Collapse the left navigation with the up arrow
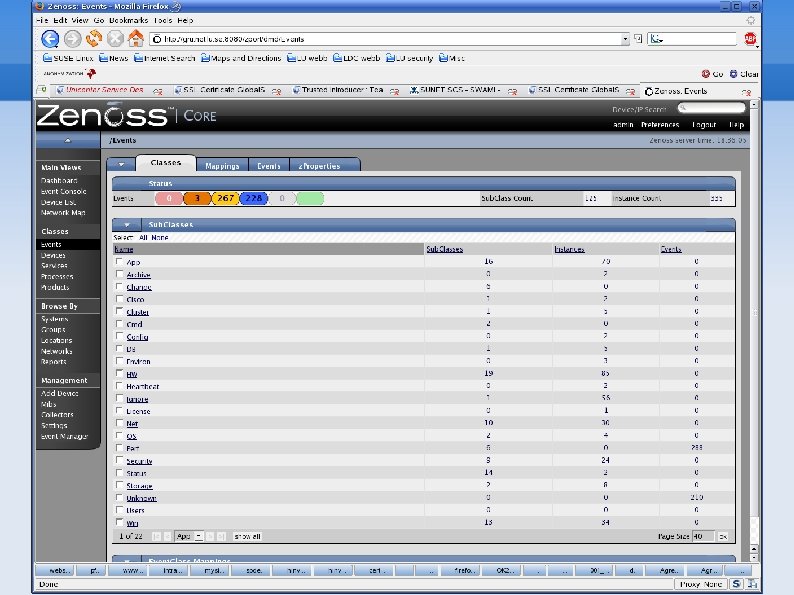 (x=68, y=140)
